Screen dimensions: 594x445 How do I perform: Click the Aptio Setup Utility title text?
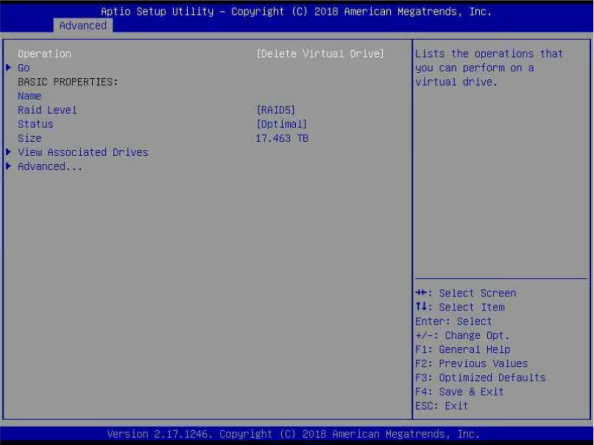tap(296, 11)
